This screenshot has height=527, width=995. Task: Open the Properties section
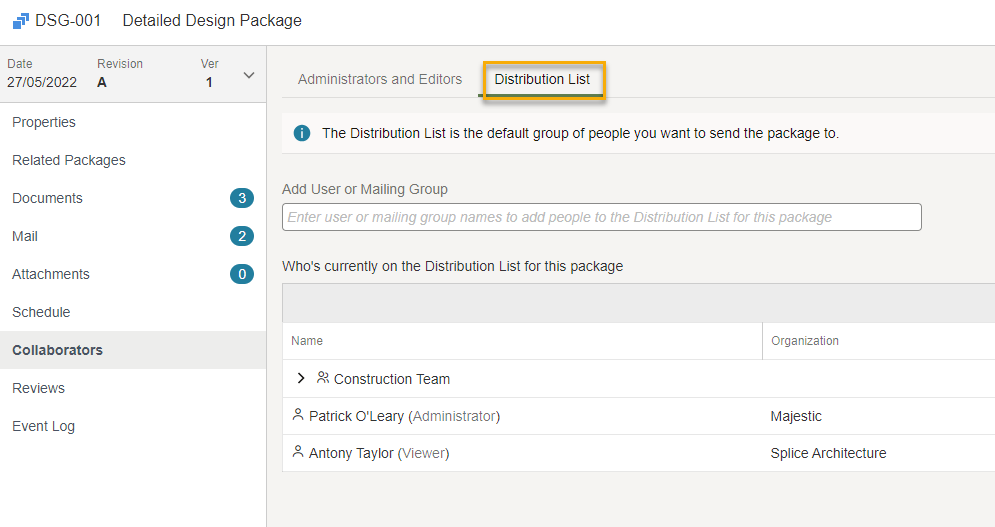(x=44, y=122)
